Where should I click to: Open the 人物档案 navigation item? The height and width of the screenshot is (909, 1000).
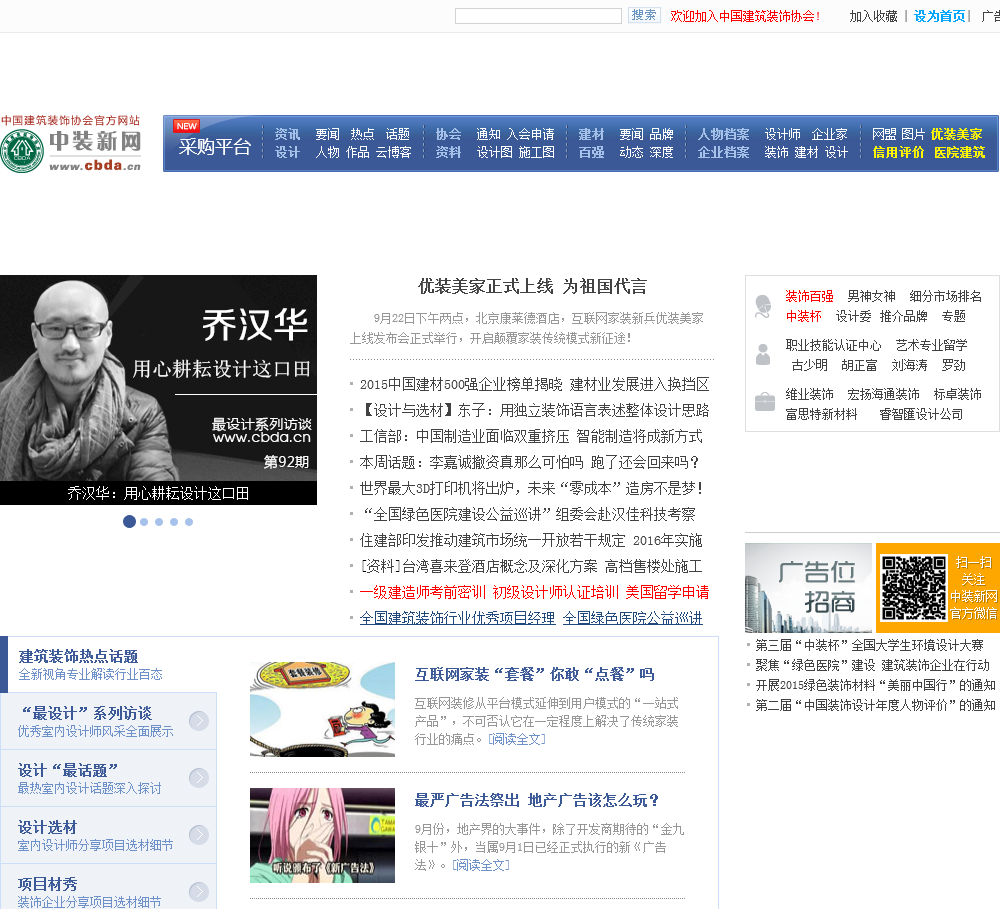pyautogui.click(x=723, y=135)
